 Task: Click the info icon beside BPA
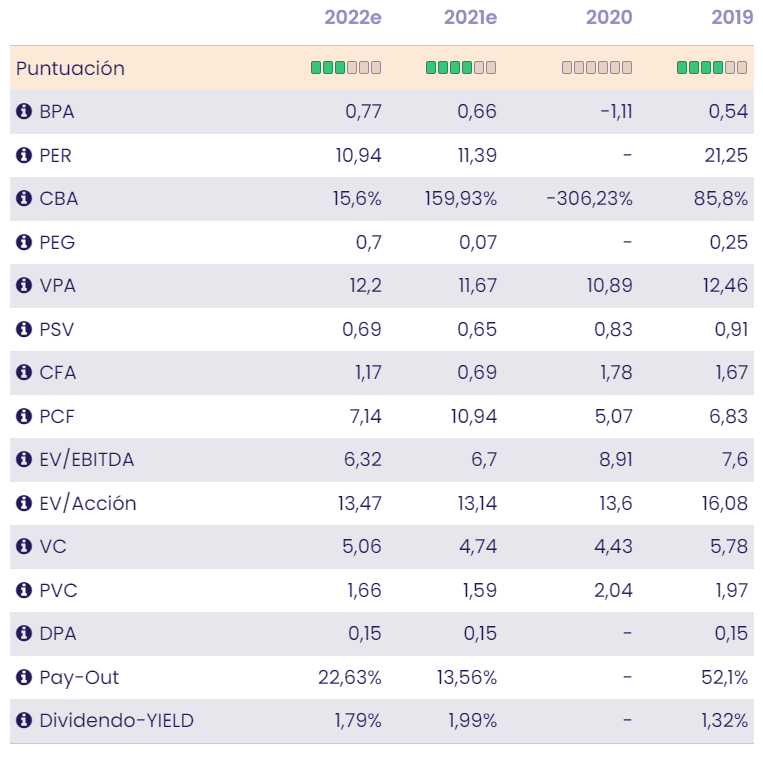[24, 112]
